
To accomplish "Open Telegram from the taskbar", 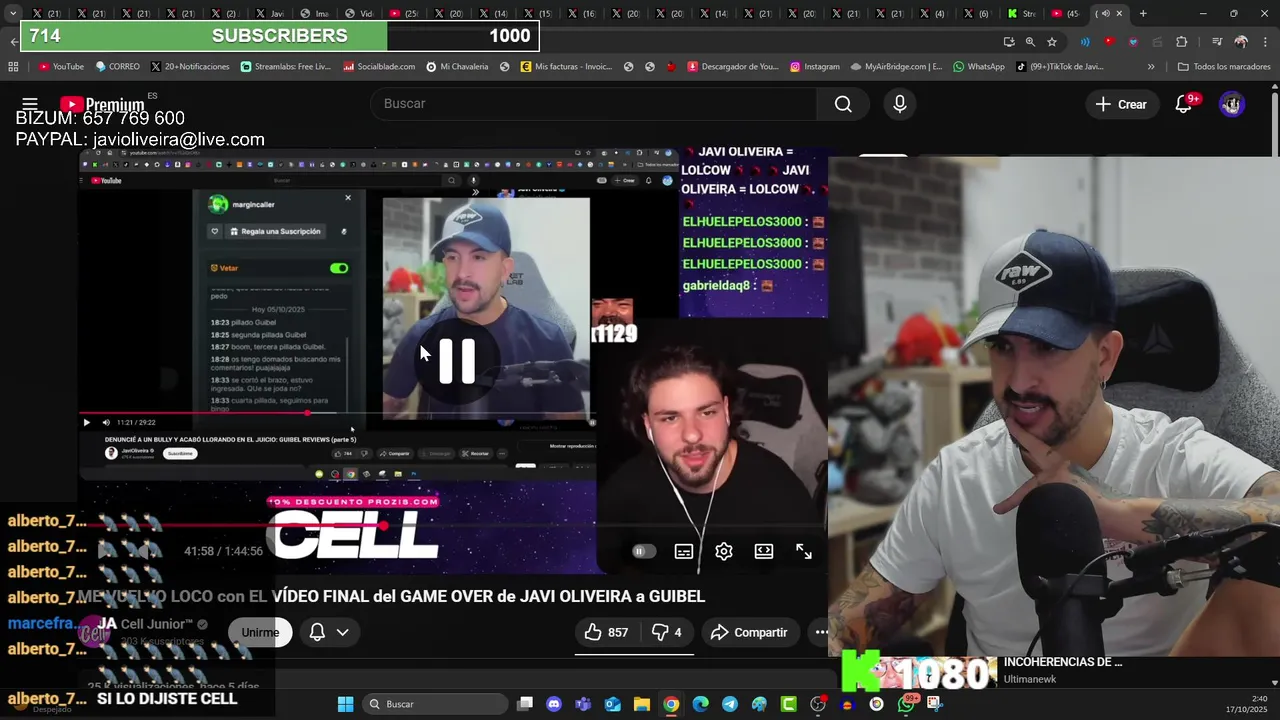I will pyautogui.click(x=730, y=704).
